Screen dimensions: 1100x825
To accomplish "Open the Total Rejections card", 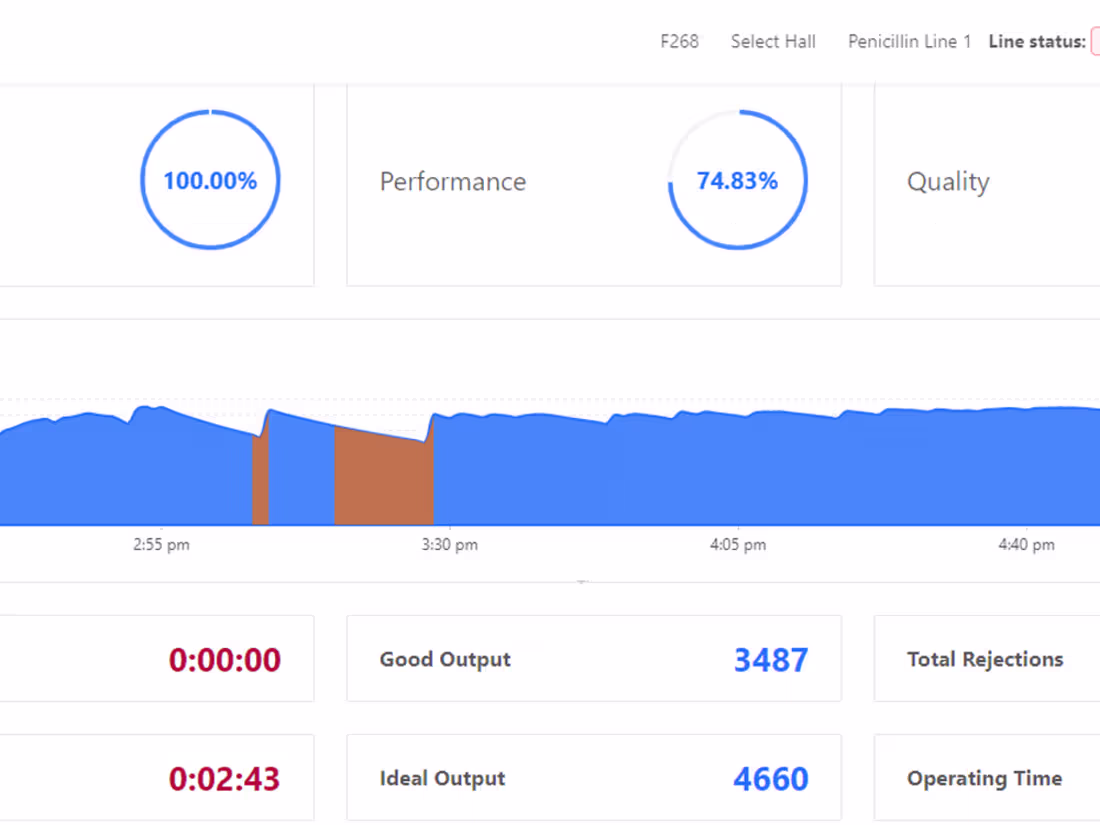I will pos(985,659).
